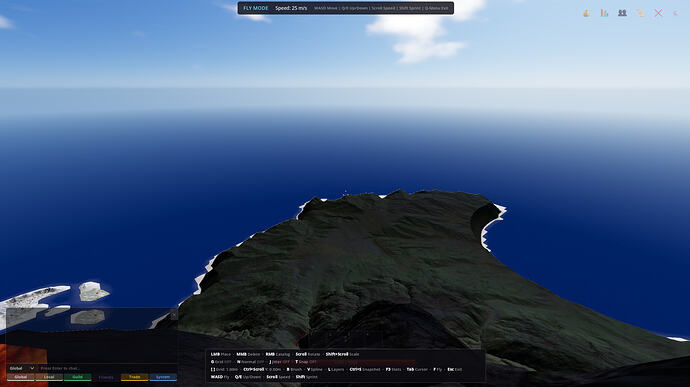This screenshot has width=690, height=387.
Task: Click the F3 Stats hint
Action: pyautogui.click(x=393, y=369)
